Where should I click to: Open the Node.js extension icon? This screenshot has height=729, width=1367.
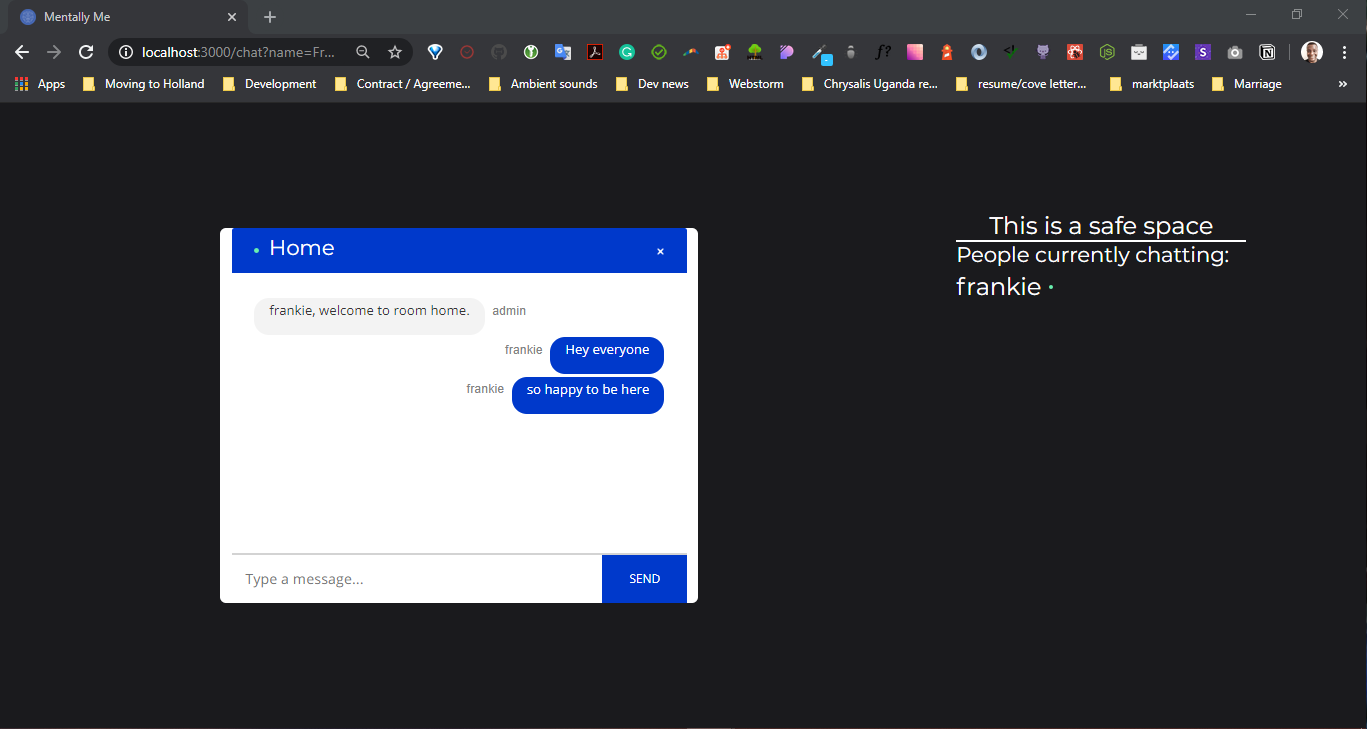[x=1107, y=52]
